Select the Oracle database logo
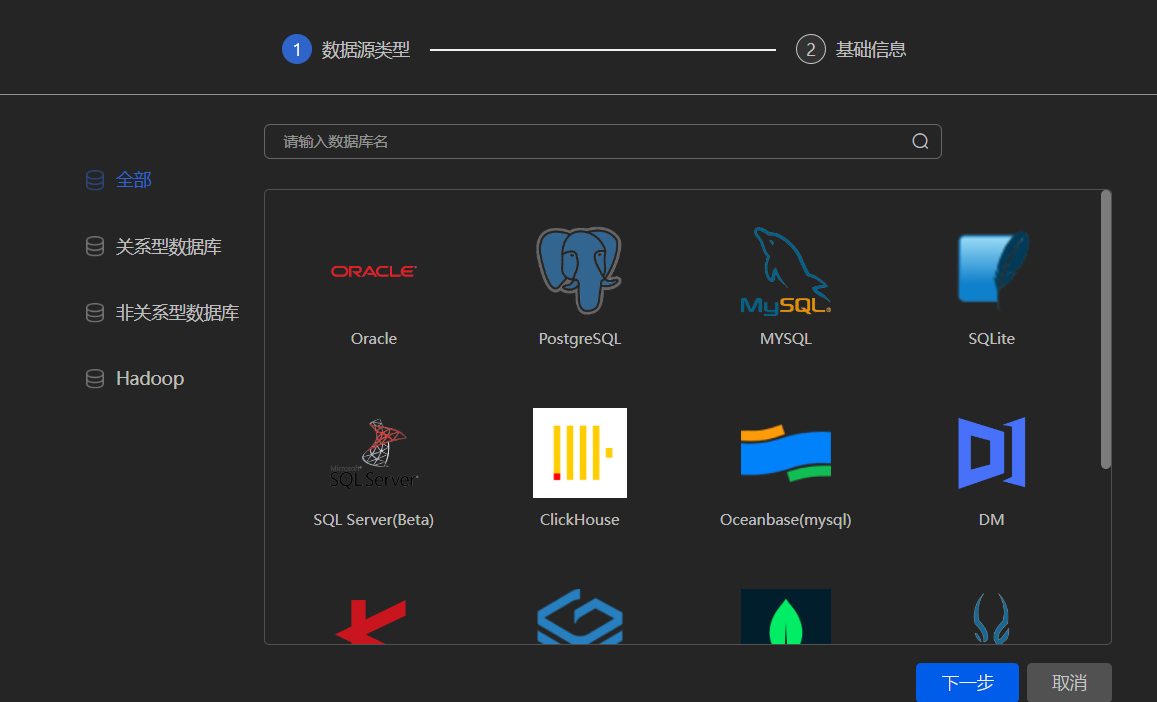Image resolution: width=1157 pixels, height=702 pixels. 373,272
